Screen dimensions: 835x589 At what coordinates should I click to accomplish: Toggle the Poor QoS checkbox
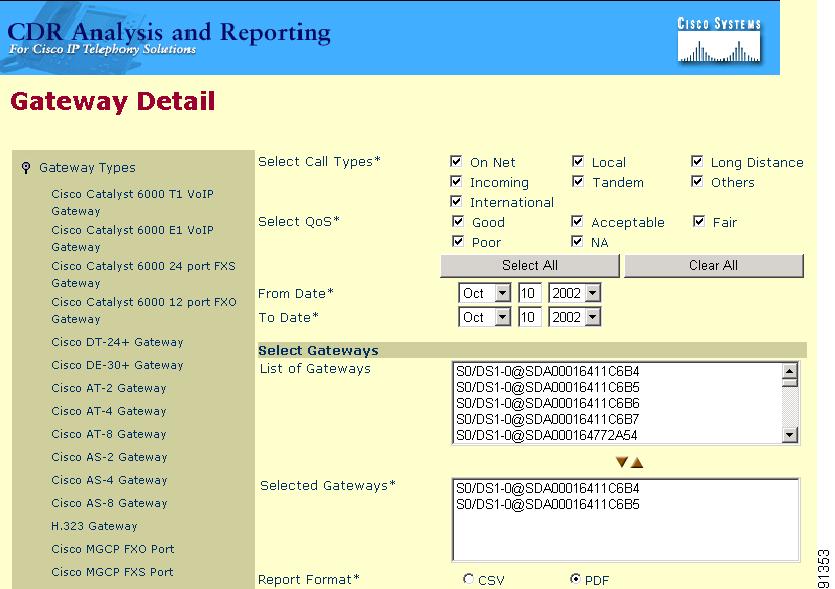click(x=458, y=241)
